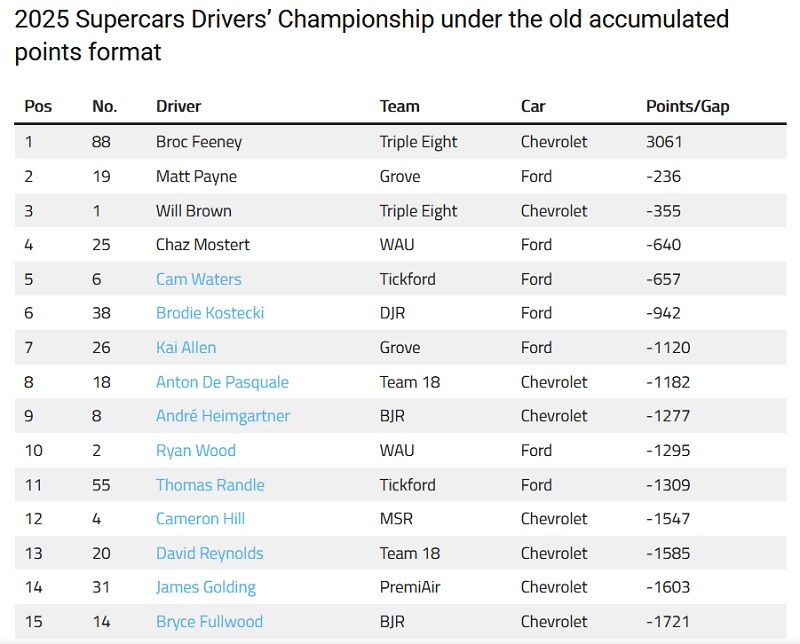Open Ryan Wood's profile link
Viewport: 800px width, 644px height.
coord(195,450)
